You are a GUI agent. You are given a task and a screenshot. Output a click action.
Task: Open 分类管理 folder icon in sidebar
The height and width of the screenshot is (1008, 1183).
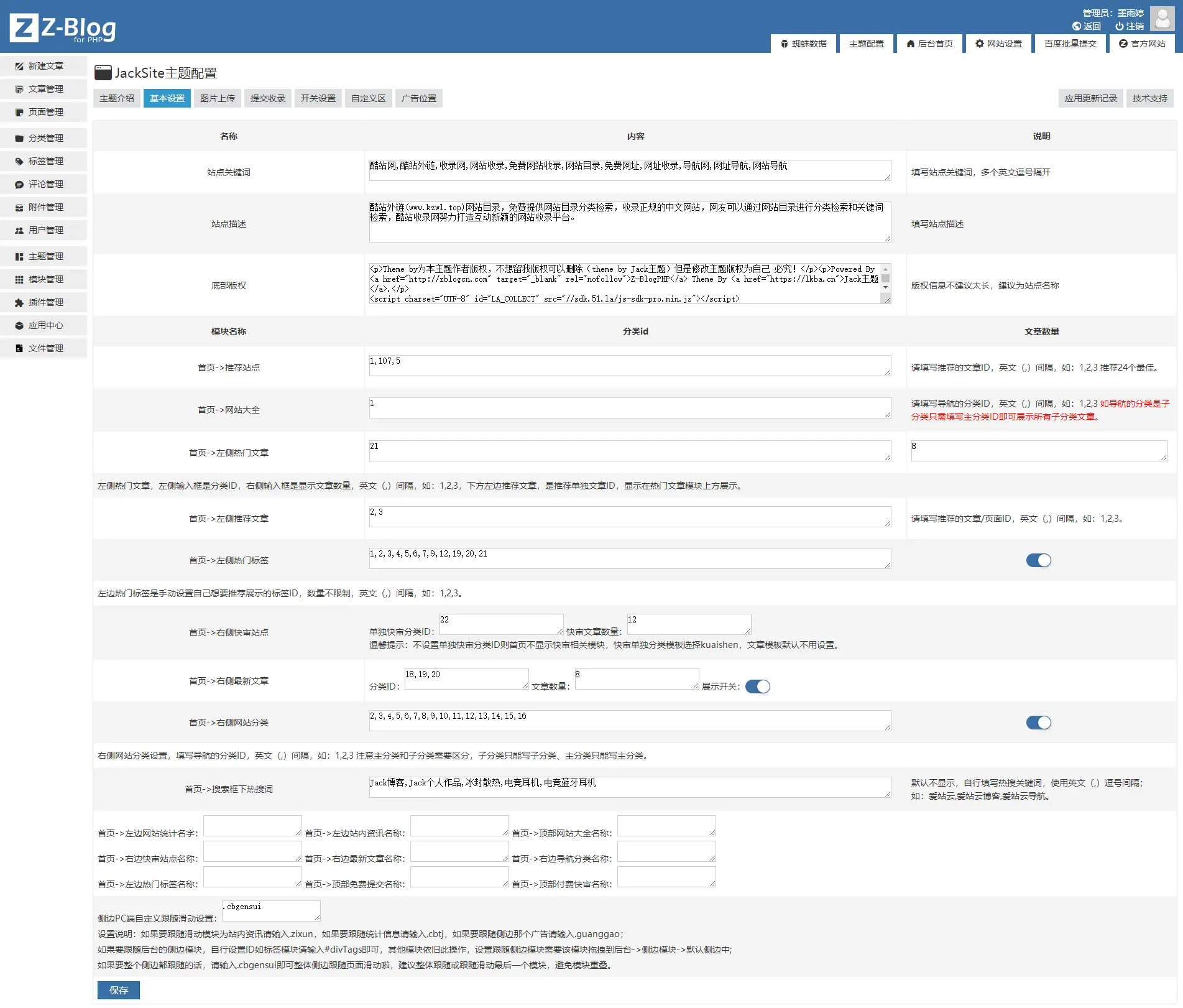point(19,138)
